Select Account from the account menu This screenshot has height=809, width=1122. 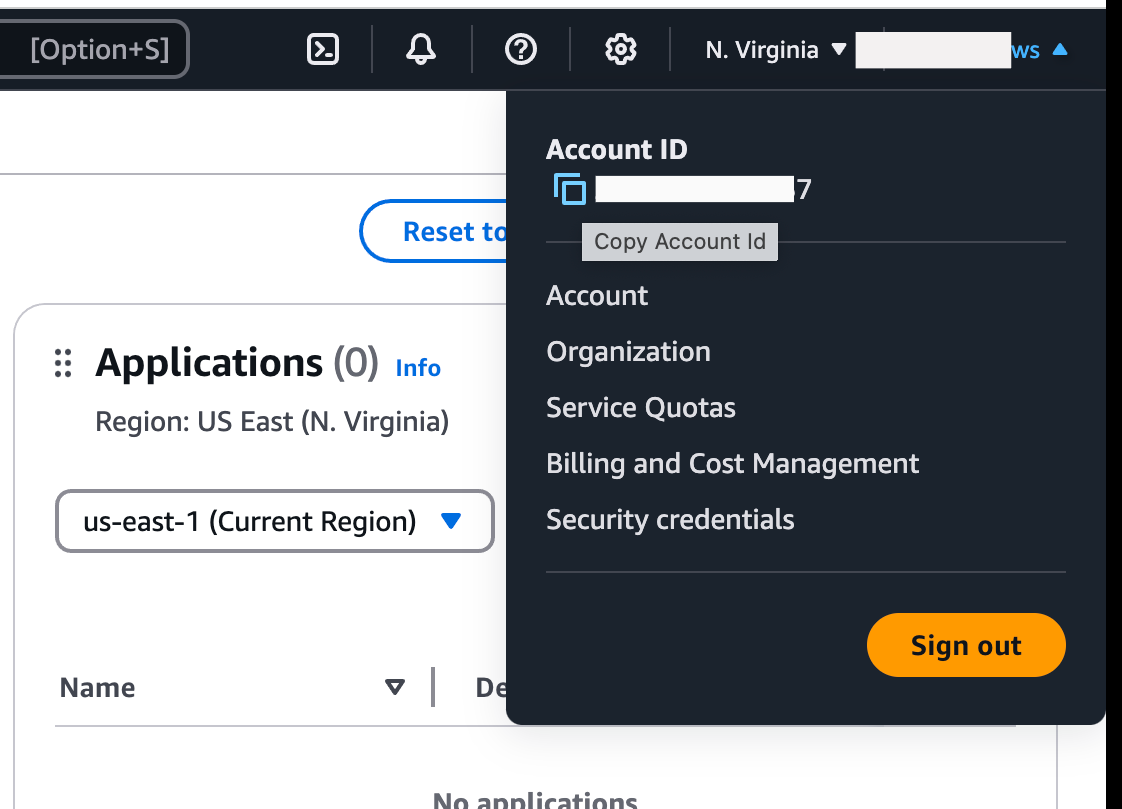(x=597, y=296)
